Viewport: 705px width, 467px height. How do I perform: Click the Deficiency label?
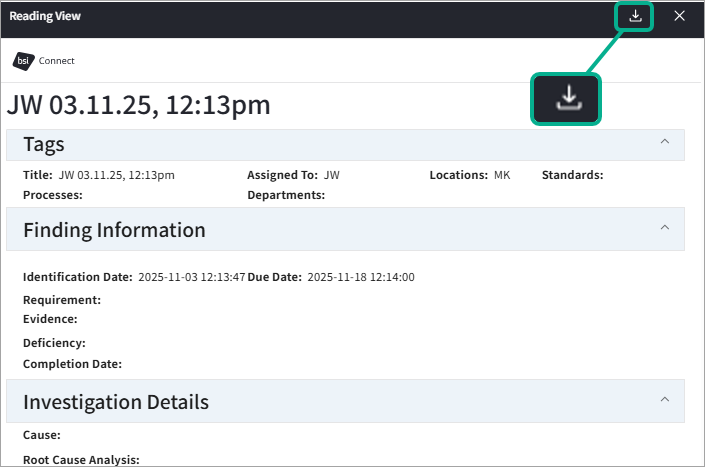point(54,343)
